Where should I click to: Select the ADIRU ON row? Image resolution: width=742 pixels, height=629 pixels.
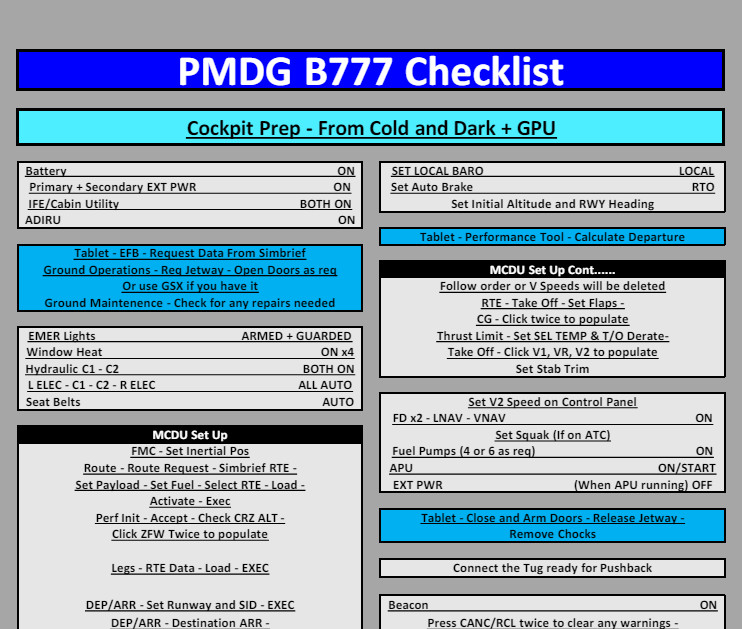[190, 220]
